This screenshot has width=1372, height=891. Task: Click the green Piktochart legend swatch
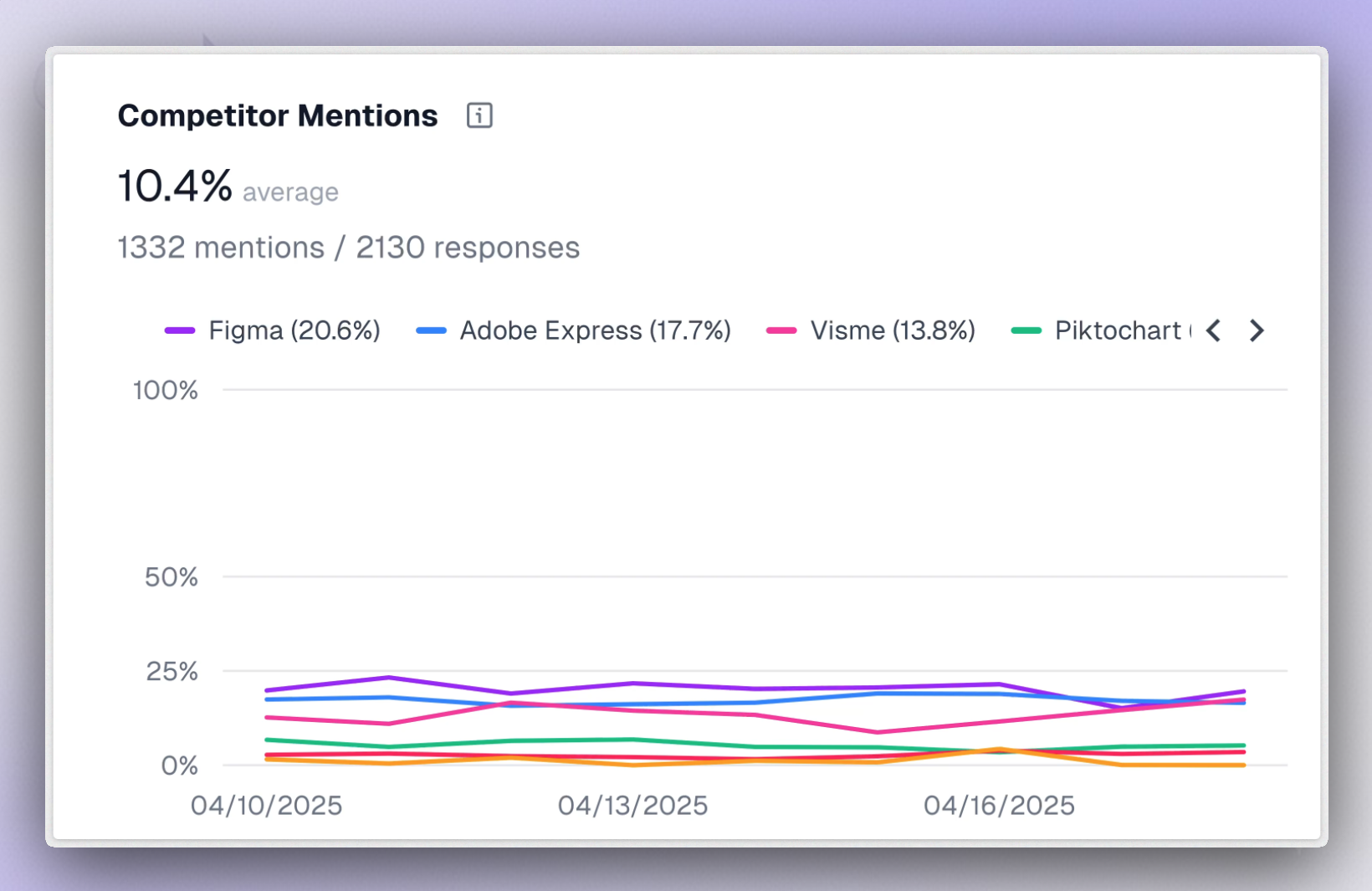point(1026,331)
